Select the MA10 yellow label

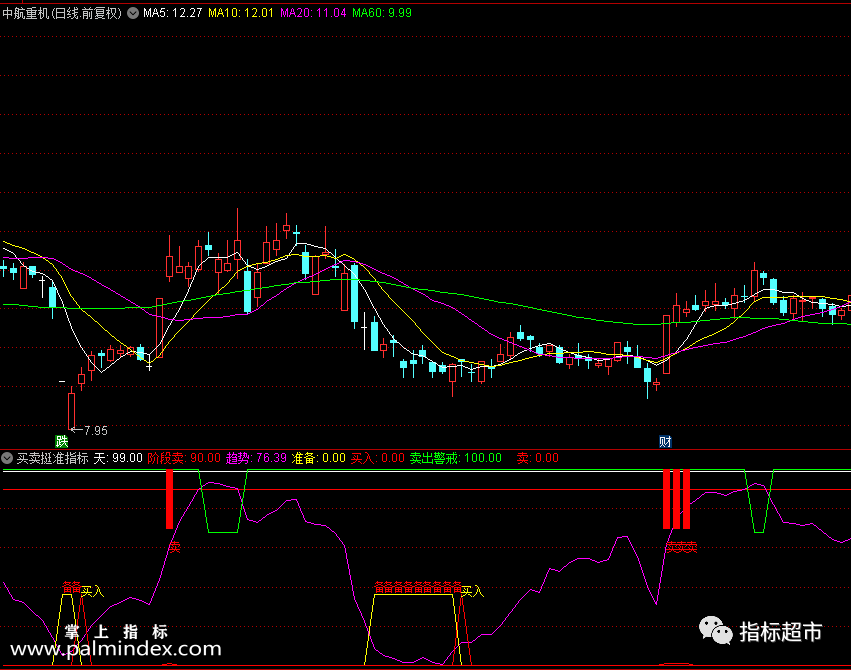click(241, 13)
